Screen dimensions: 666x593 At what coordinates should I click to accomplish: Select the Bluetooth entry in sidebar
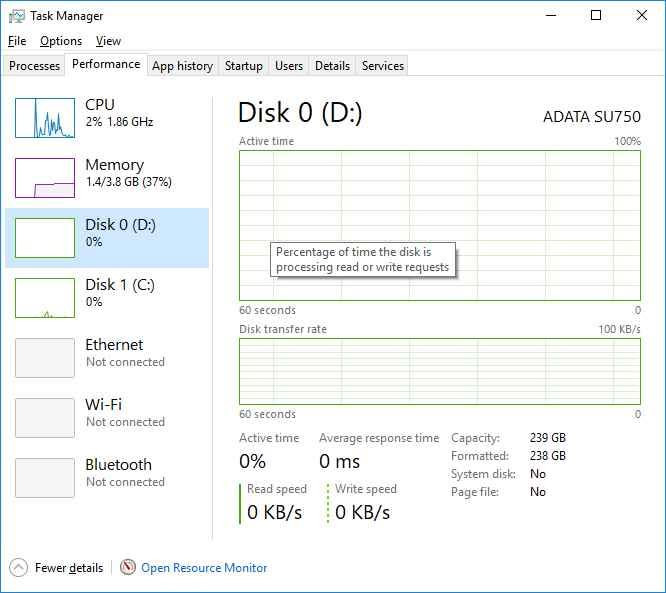pos(107,477)
